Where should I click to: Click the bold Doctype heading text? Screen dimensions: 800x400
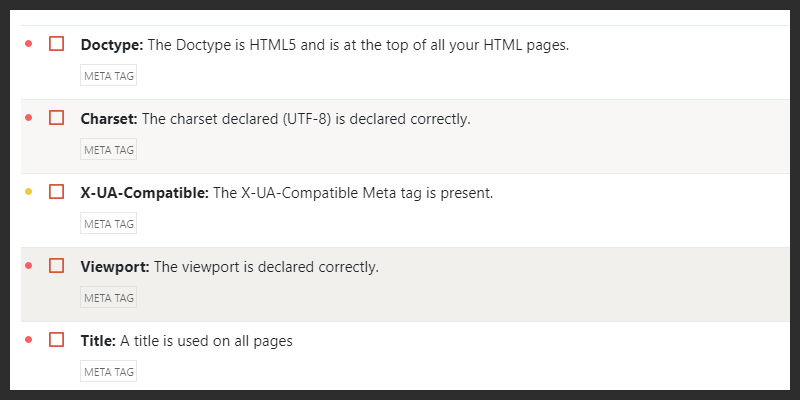112,45
